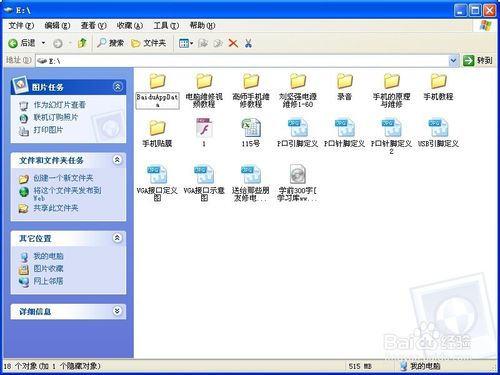Collapse the 其它位置 panel
This screenshot has height=375, width=500.
tap(117, 238)
